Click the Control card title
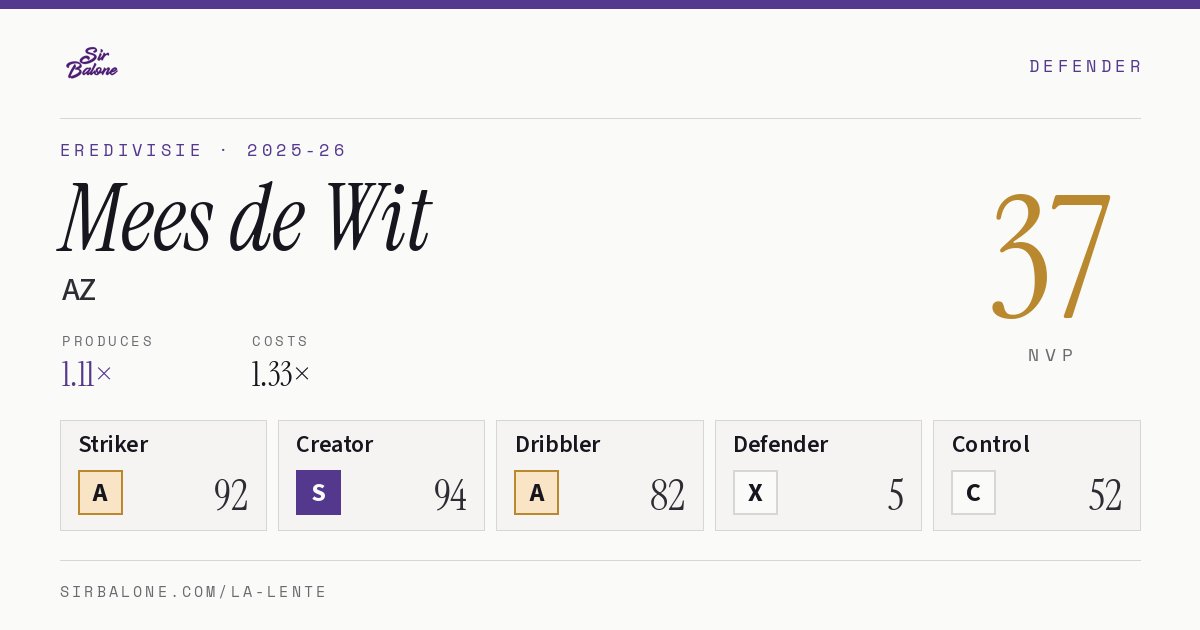 click(991, 444)
